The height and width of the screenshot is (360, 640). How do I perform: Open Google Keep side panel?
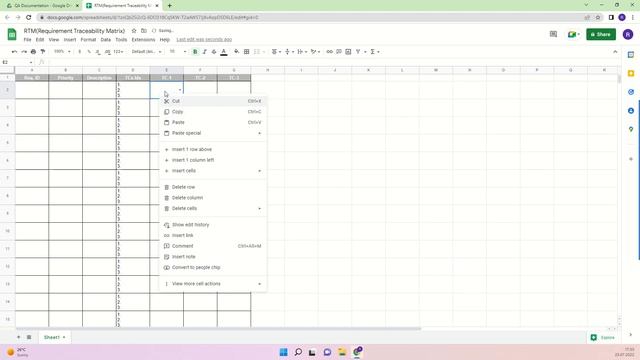pyautogui.click(x=631, y=73)
